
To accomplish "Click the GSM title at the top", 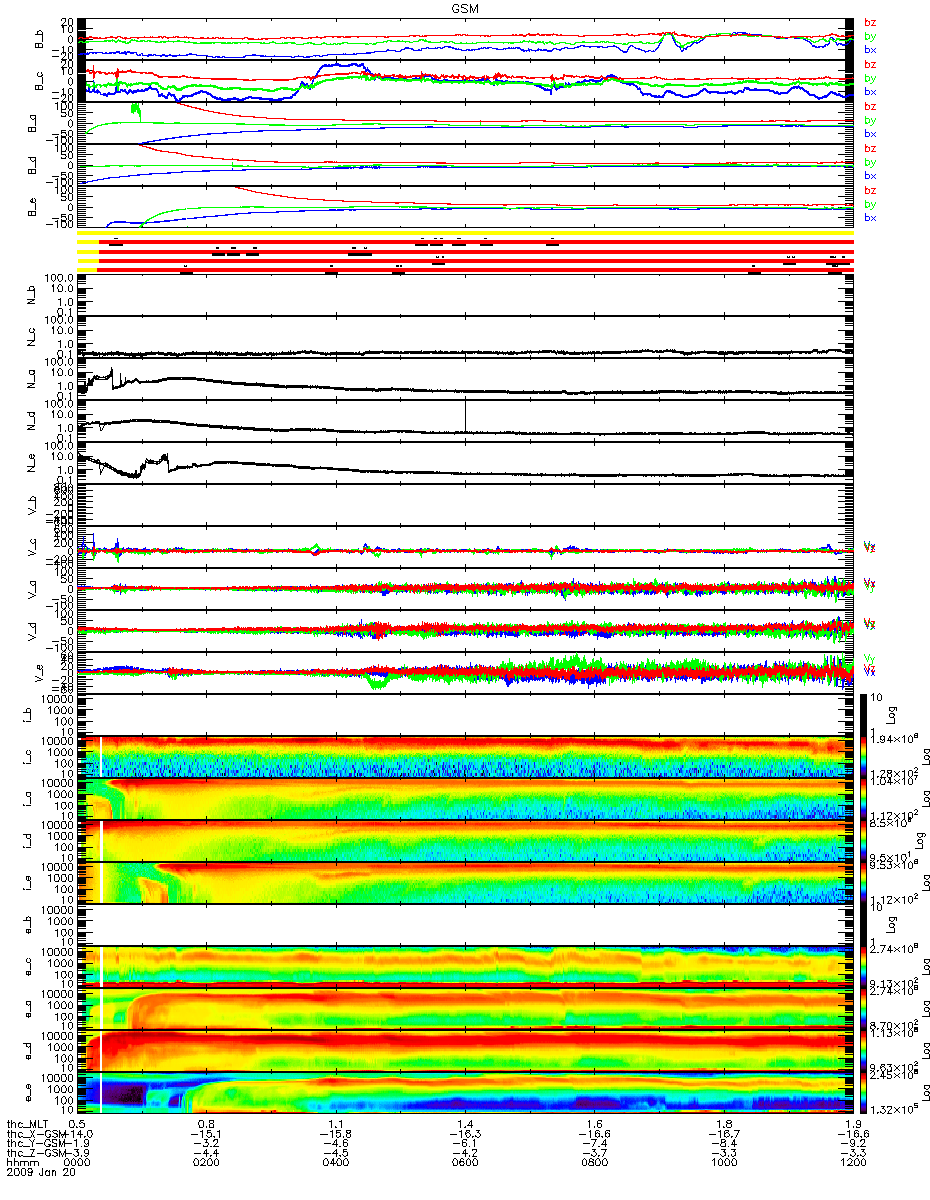I will (x=465, y=8).
